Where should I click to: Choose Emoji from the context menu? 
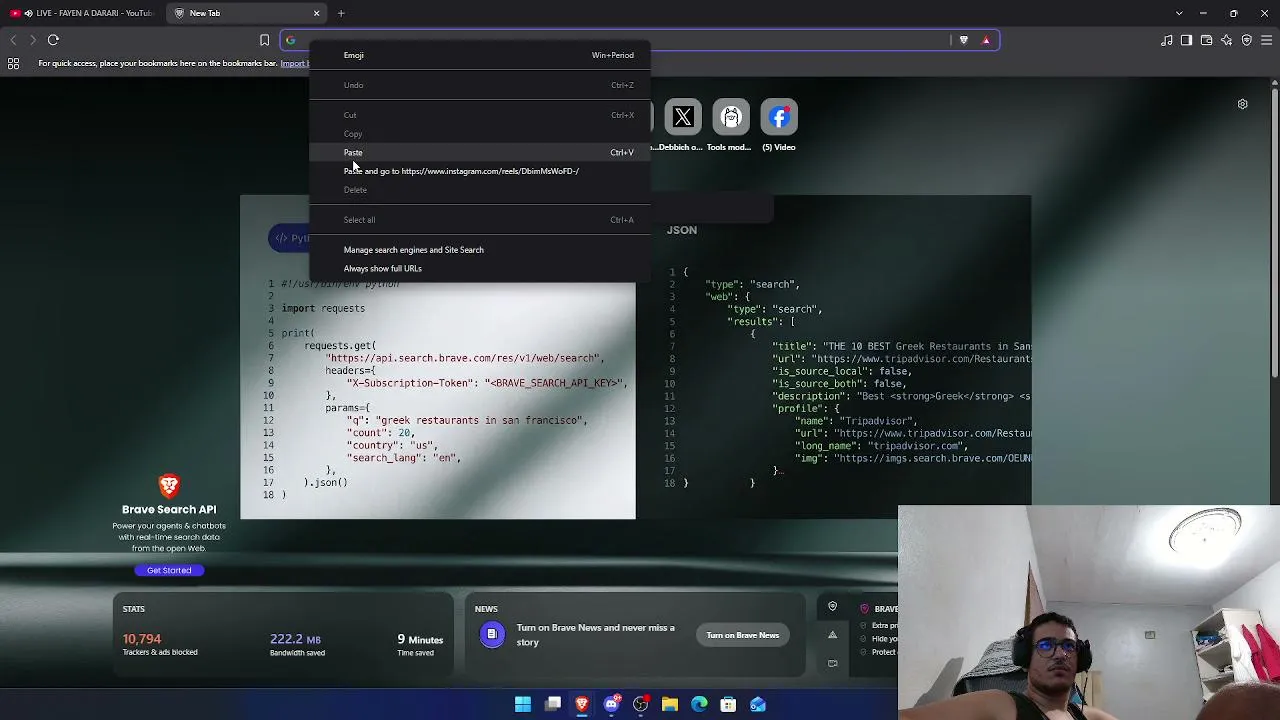(x=480, y=55)
